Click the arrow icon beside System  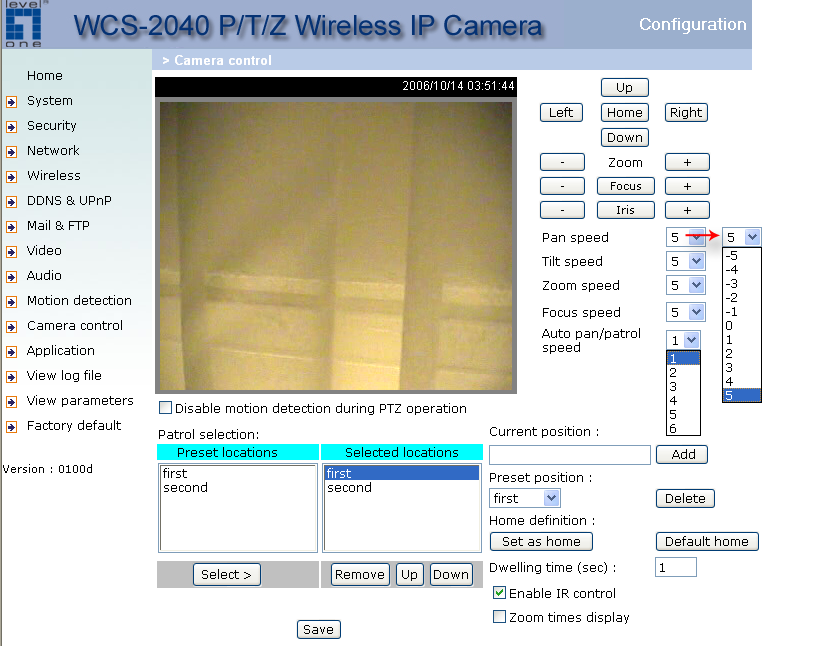[12, 102]
